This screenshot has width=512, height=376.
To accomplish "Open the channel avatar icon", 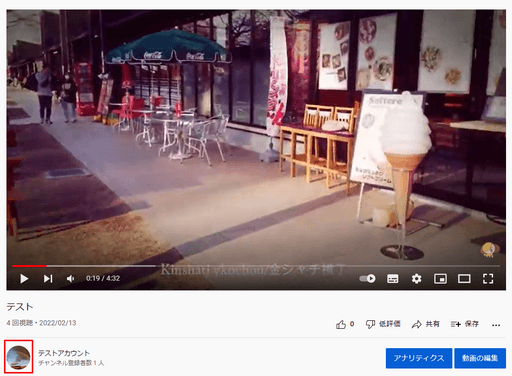I will coord(19,357).
